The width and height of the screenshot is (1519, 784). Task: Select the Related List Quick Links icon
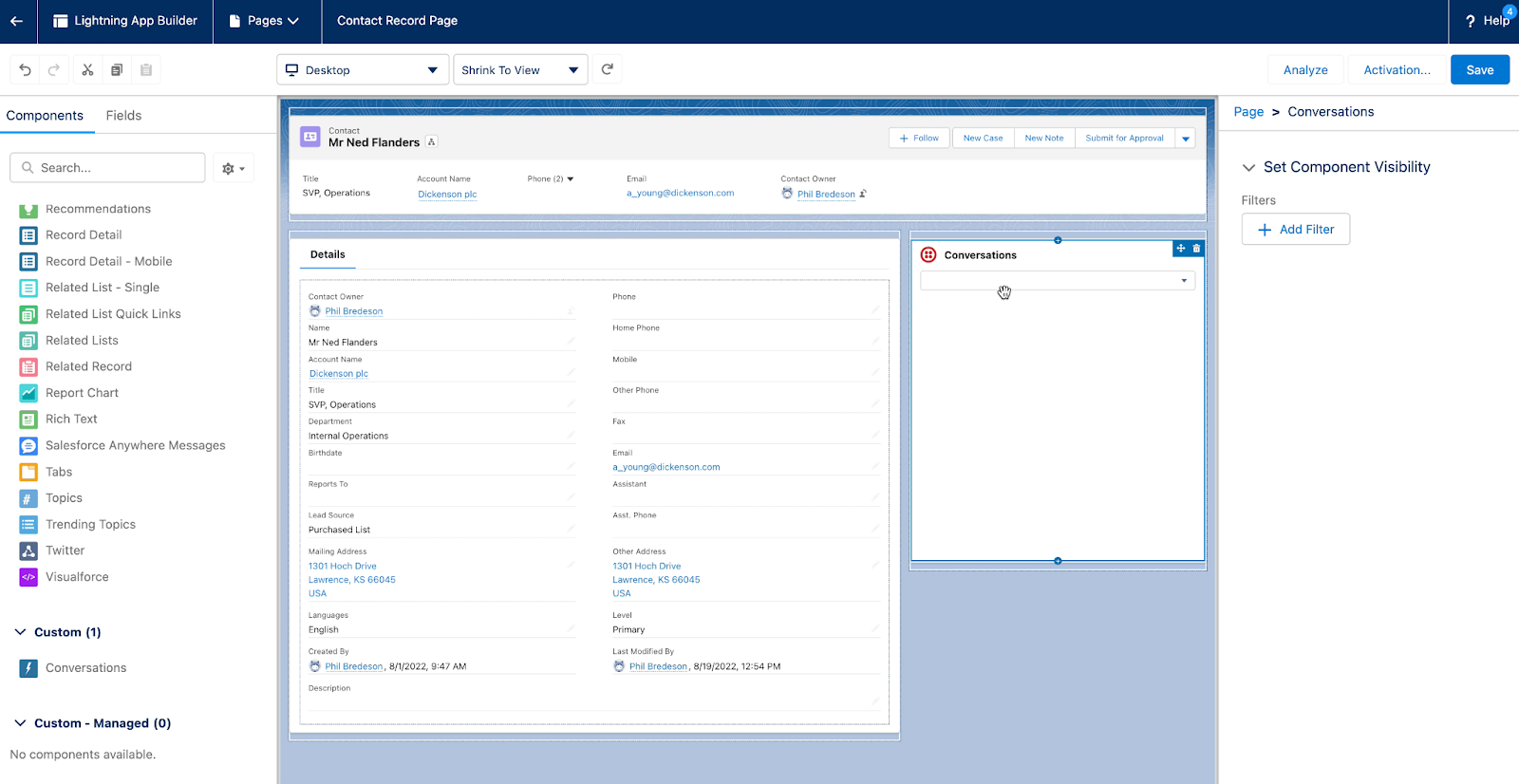pos(28,314)
